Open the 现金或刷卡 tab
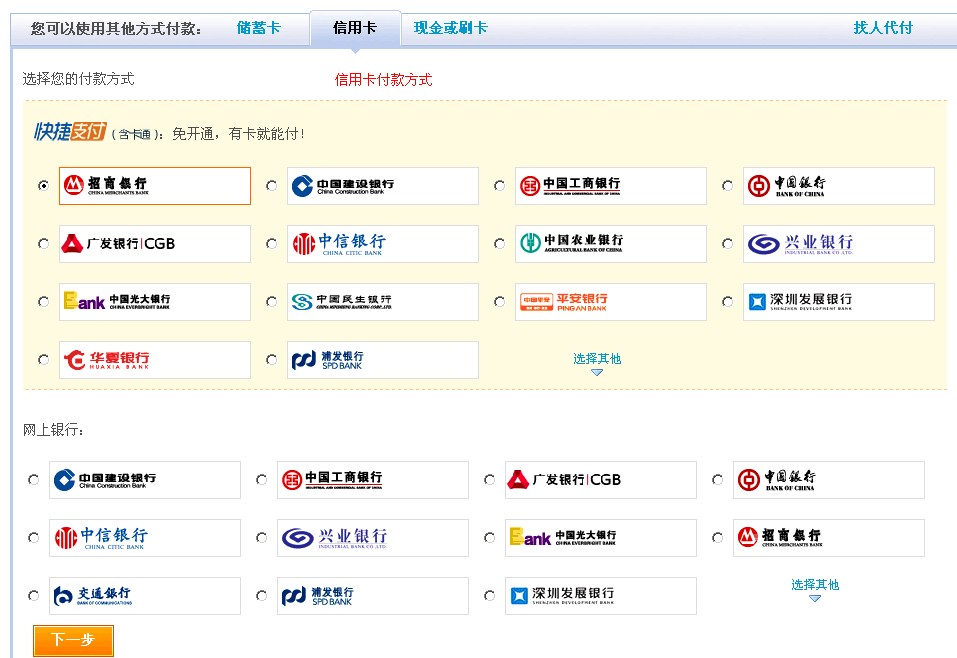This screenshot has height=658, width=957. tap(450, 28)
